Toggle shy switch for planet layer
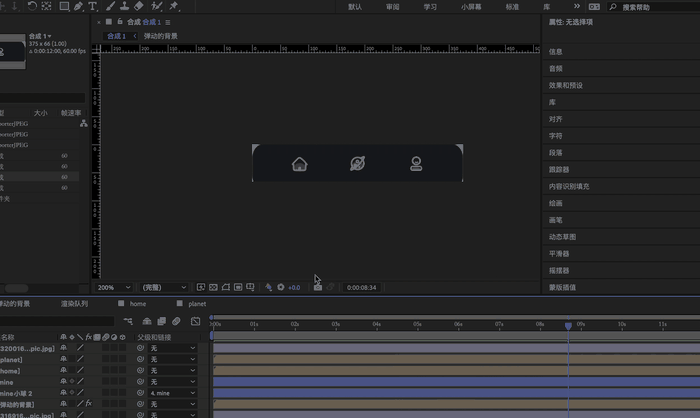This screenshot has width=700, height=418. [x=63, y=359]
